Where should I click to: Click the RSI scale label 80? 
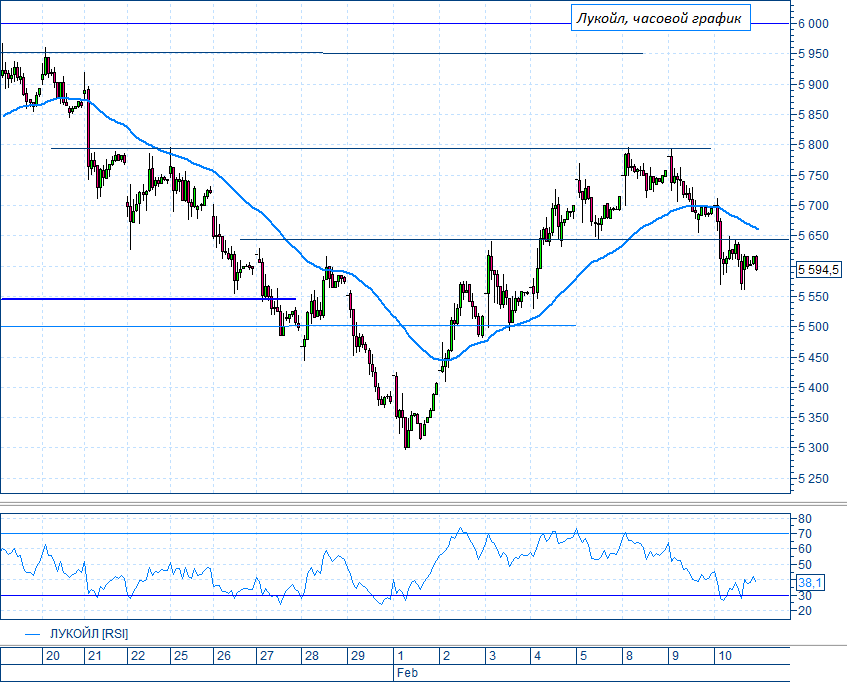tap(805, 519)
